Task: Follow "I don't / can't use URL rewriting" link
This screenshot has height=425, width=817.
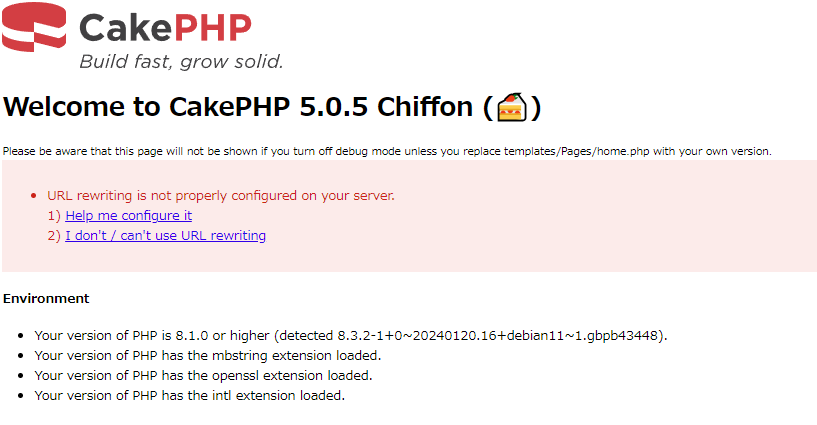Action: pyautogui.click(x=165, y=236)
